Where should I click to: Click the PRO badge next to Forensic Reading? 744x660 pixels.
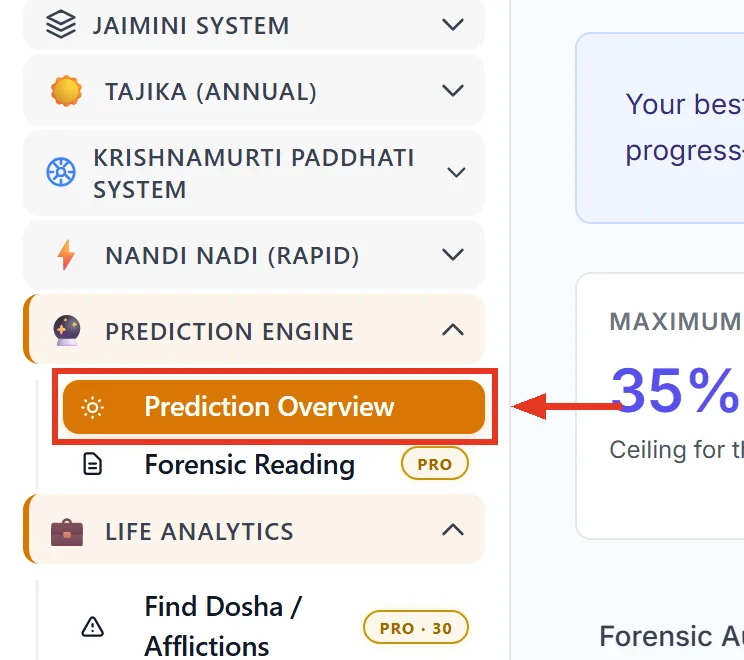tap(435, 464)
